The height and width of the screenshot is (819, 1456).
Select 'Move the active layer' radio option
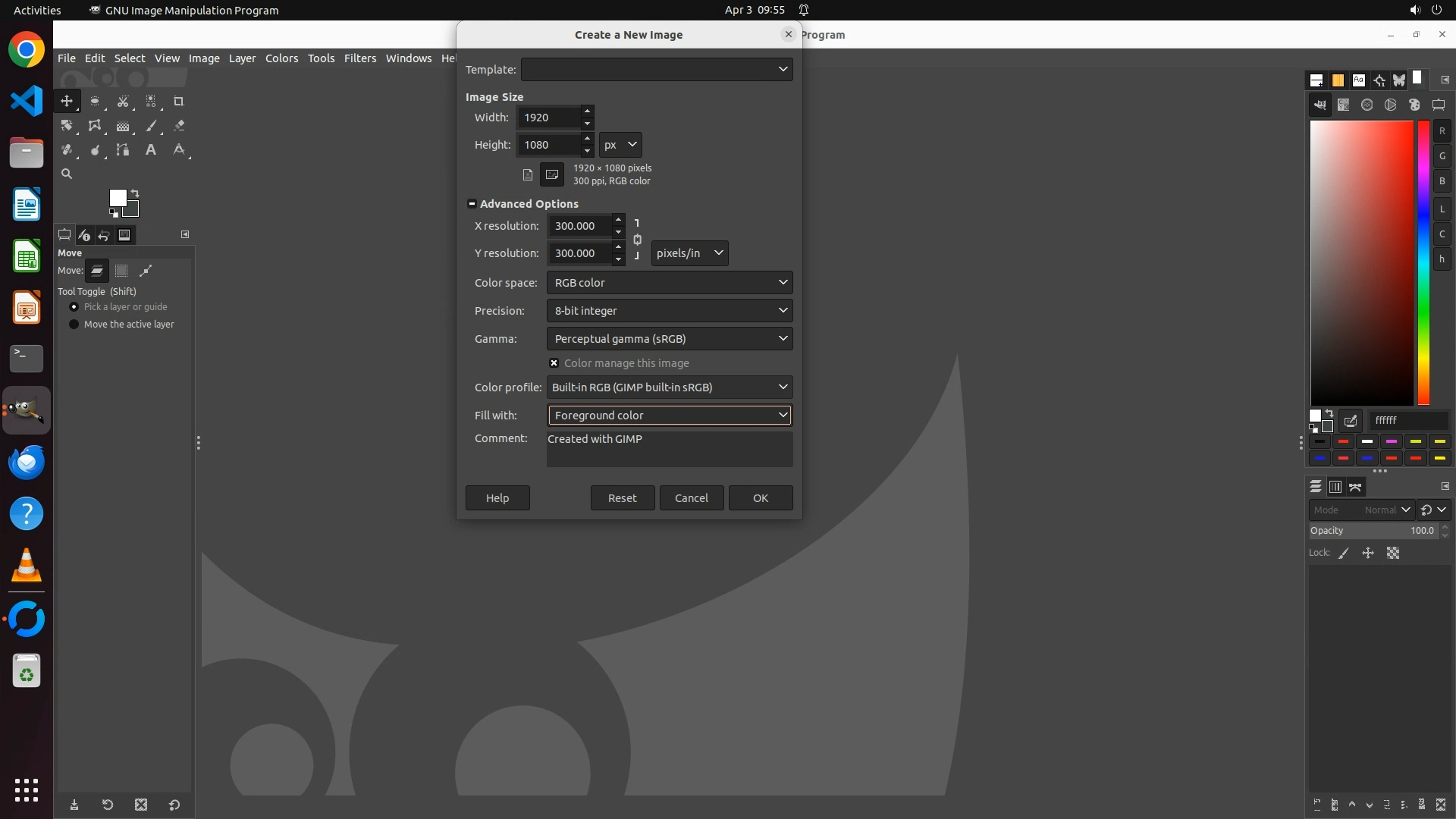[74, 325]
